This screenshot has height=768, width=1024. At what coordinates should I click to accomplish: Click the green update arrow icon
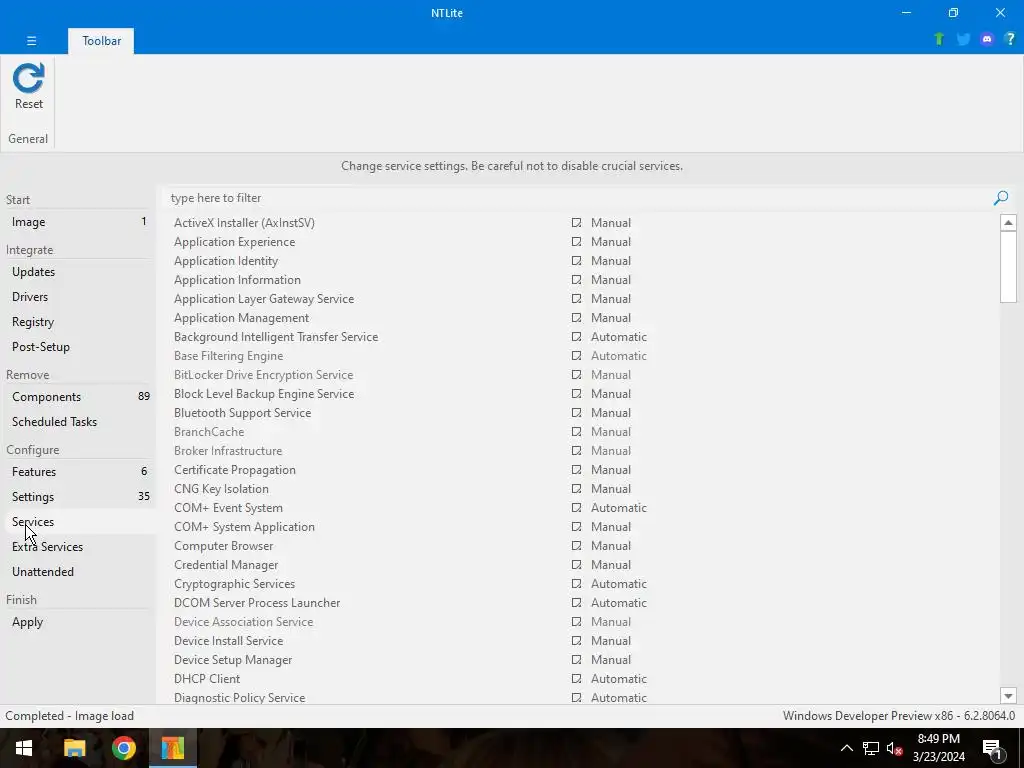click(x=939, y=39)
